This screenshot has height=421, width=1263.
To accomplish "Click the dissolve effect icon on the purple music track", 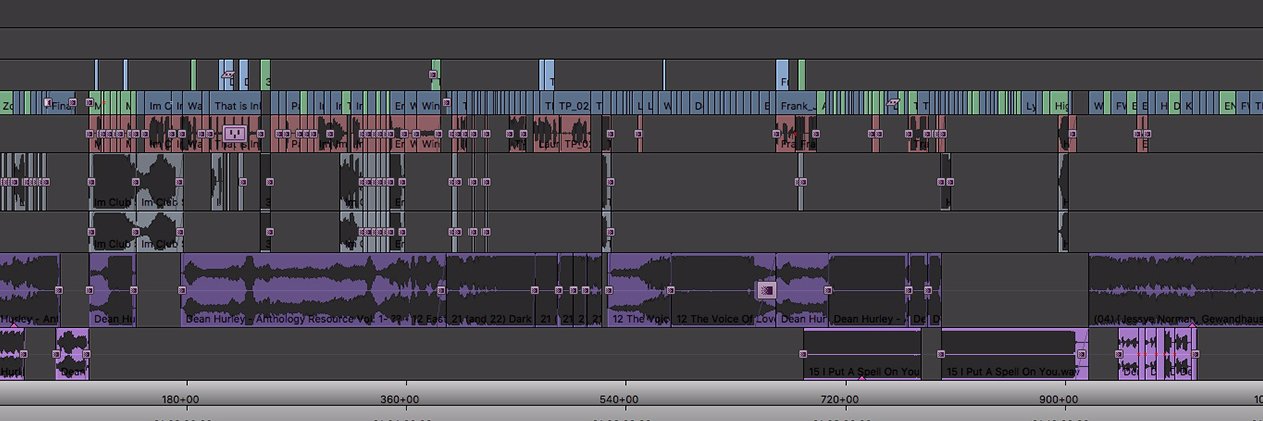I will (x=766, y=290).
